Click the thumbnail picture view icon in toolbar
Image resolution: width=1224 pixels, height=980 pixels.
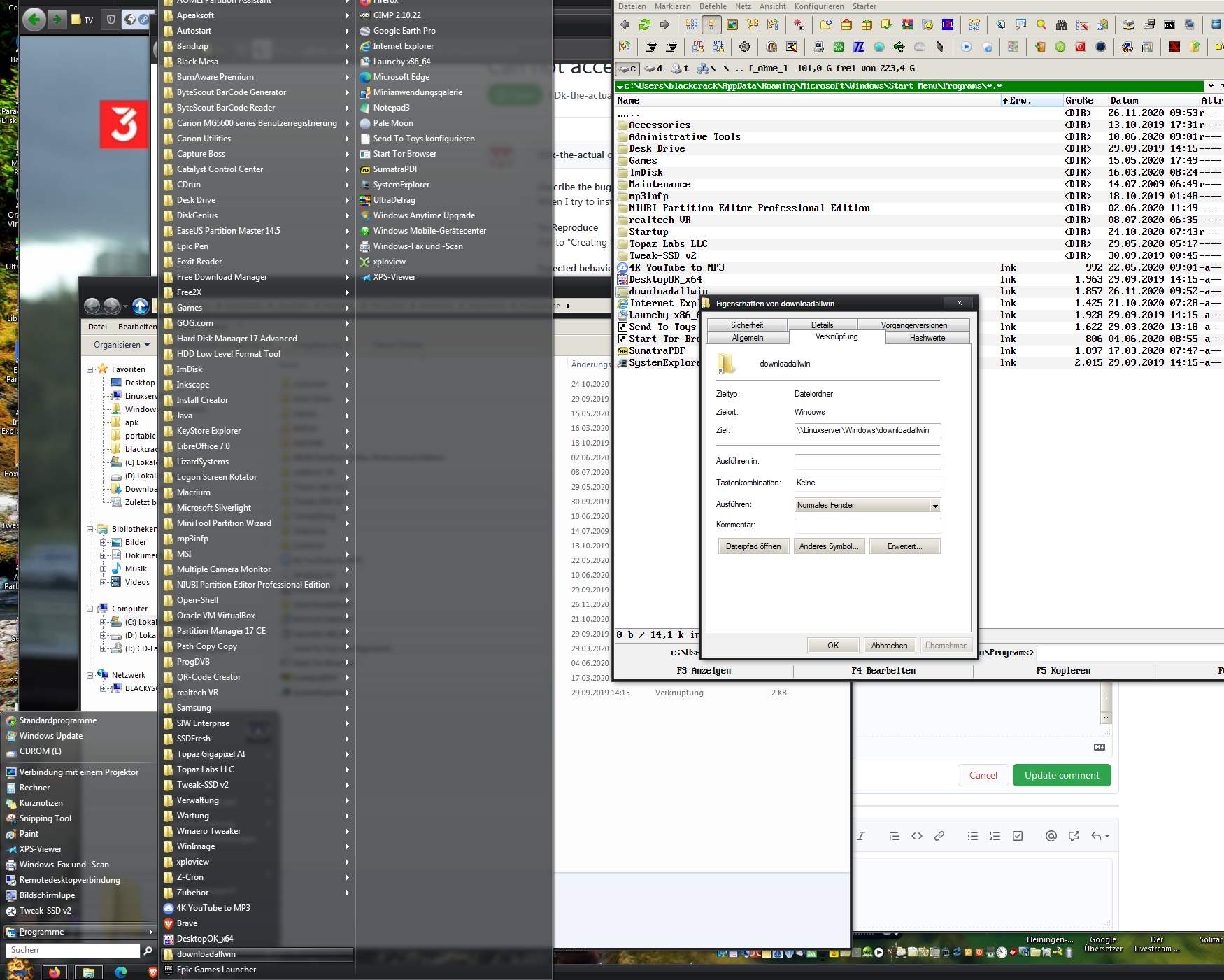point(732,24)
